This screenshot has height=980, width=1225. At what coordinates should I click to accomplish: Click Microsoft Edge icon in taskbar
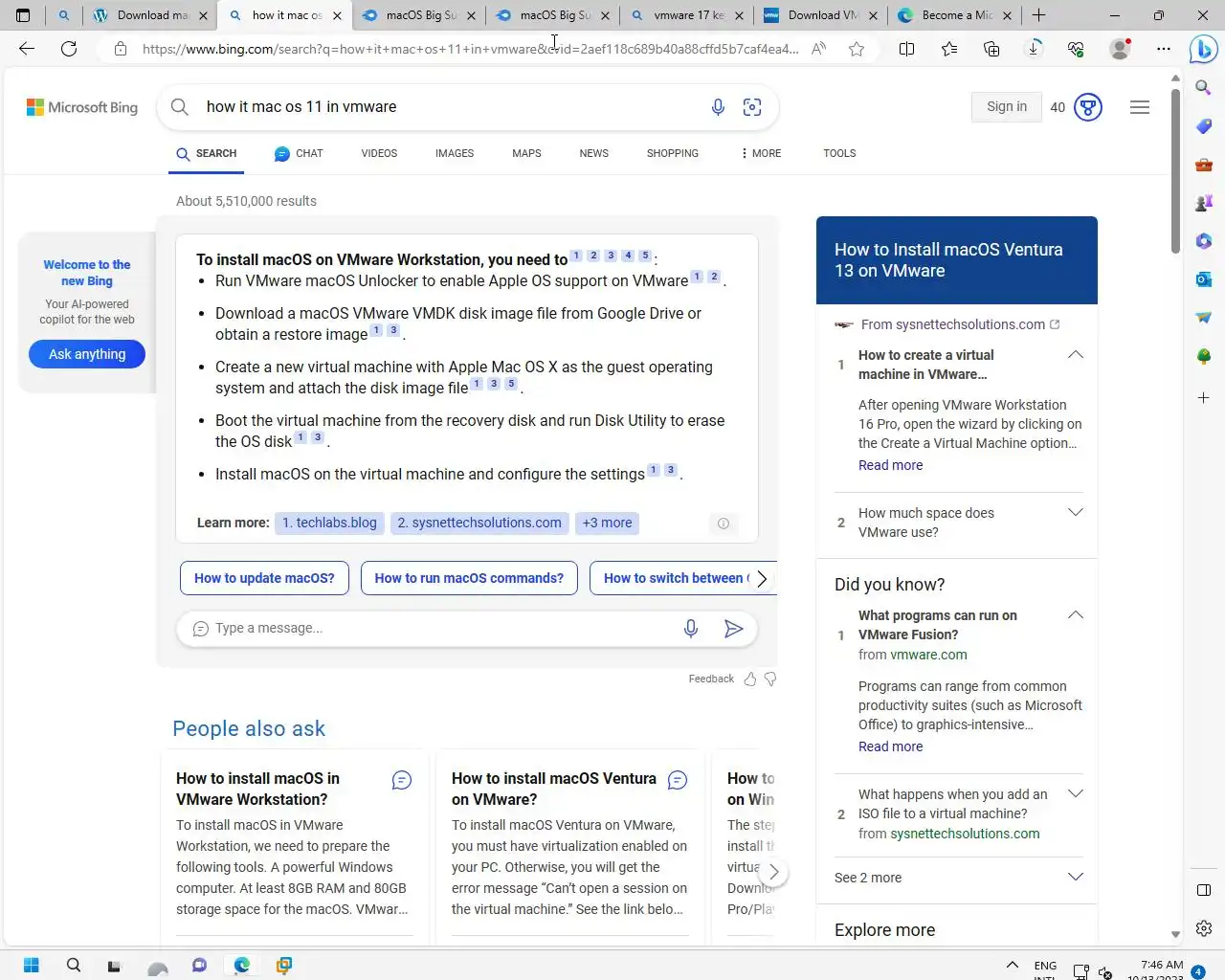pos(242,965)
